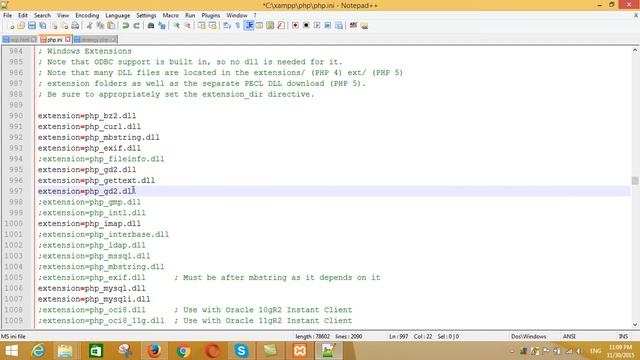Redo the last undone edit
The width and height of the screenshot is (640, 360).
coord(136,26)
